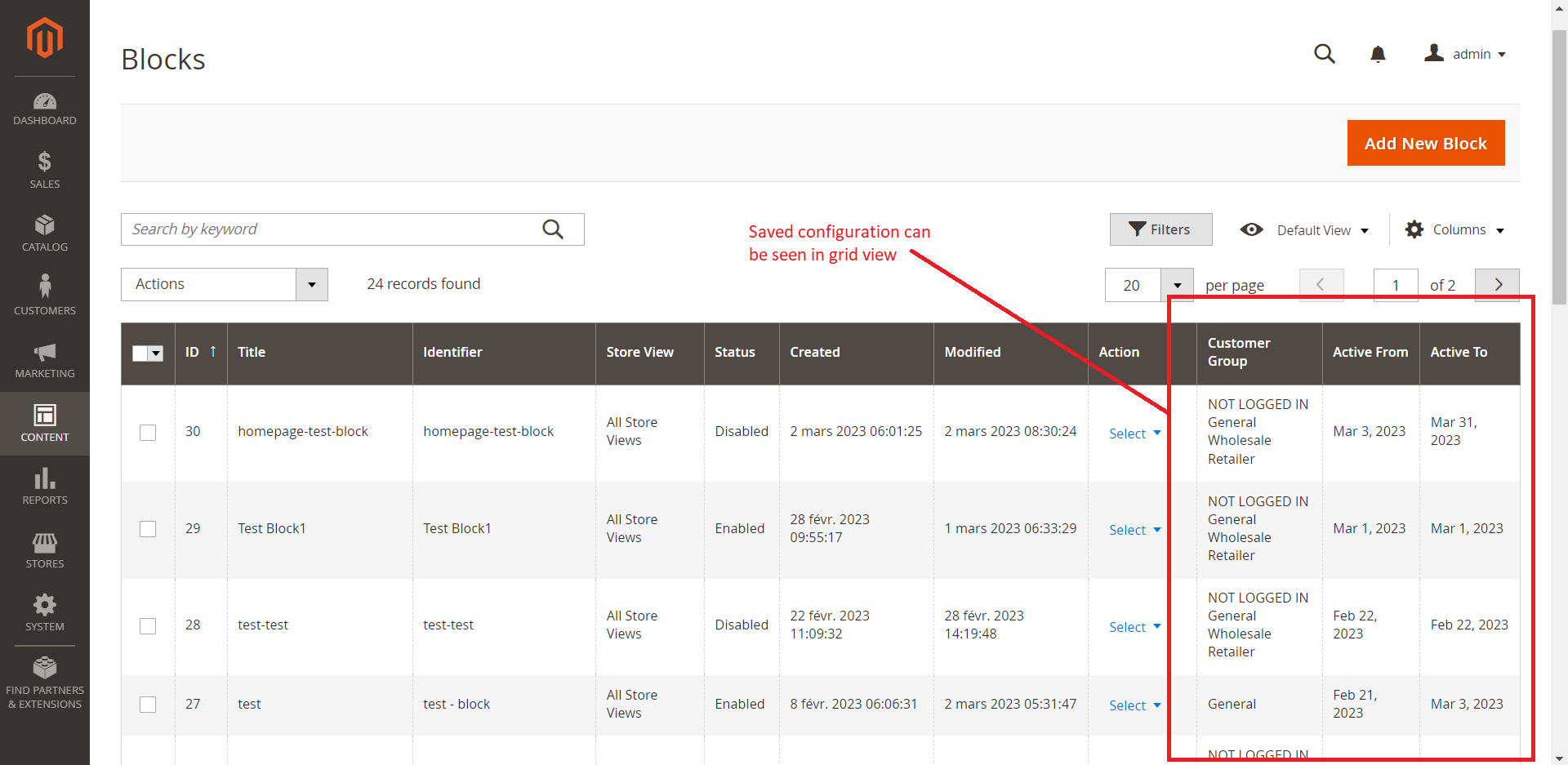Viewport: 1568px width, 765px height.
Task: Click the Add New Block button
Action: [1425, 143]
